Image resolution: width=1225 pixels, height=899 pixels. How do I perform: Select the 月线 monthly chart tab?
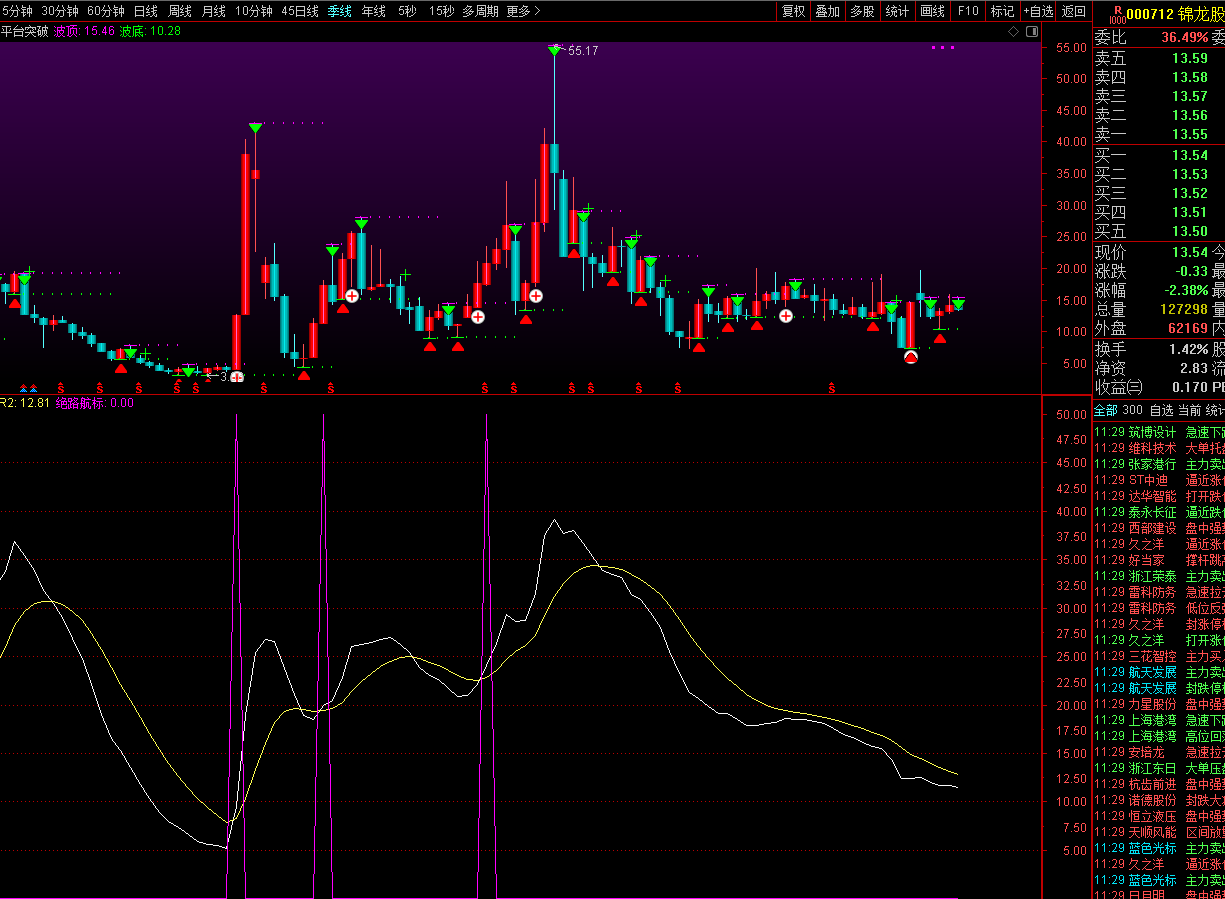(214, 11)
